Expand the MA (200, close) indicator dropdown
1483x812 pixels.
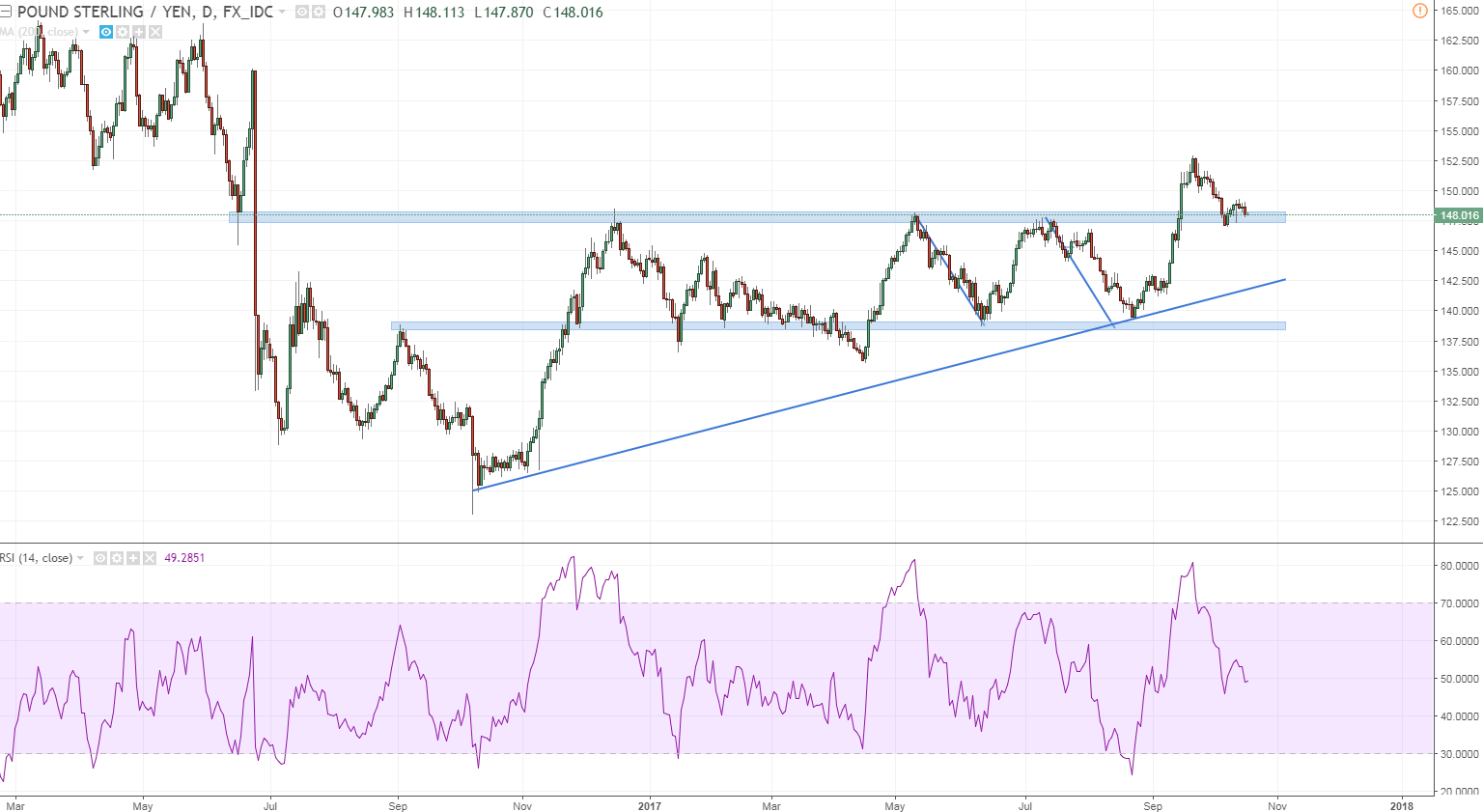click(x=86, y=32)
